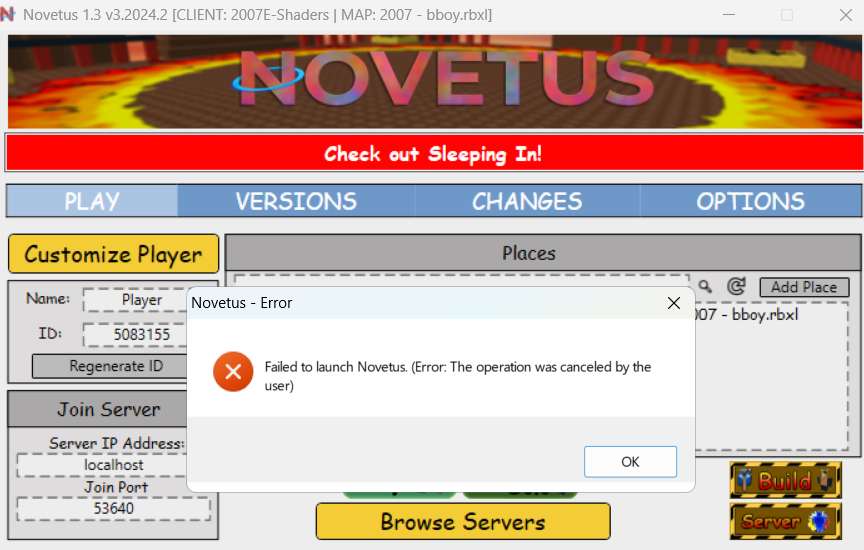Open Customize Player
The image size is (864, 550).
114,254
